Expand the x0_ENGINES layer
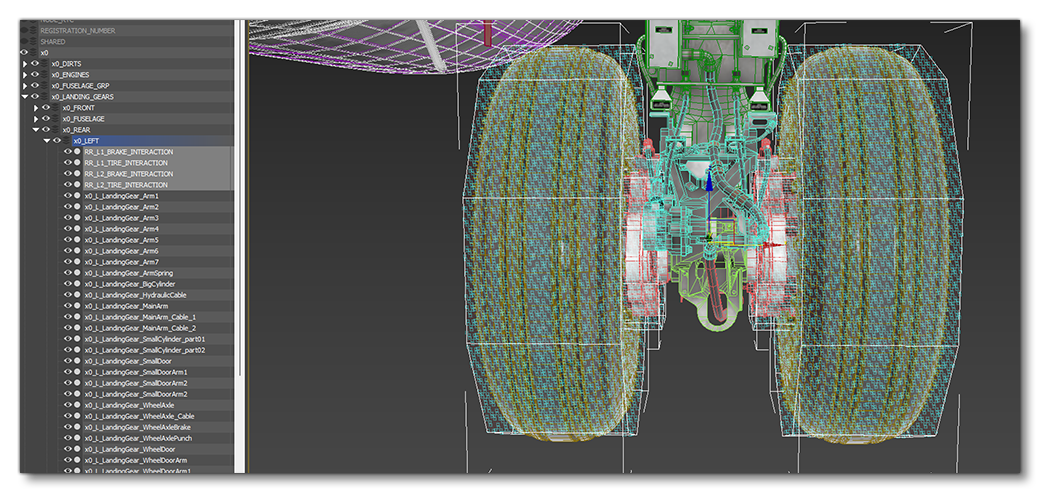Image resolution: width=1040 pixels, height=493 pixels. coord(25,75)
